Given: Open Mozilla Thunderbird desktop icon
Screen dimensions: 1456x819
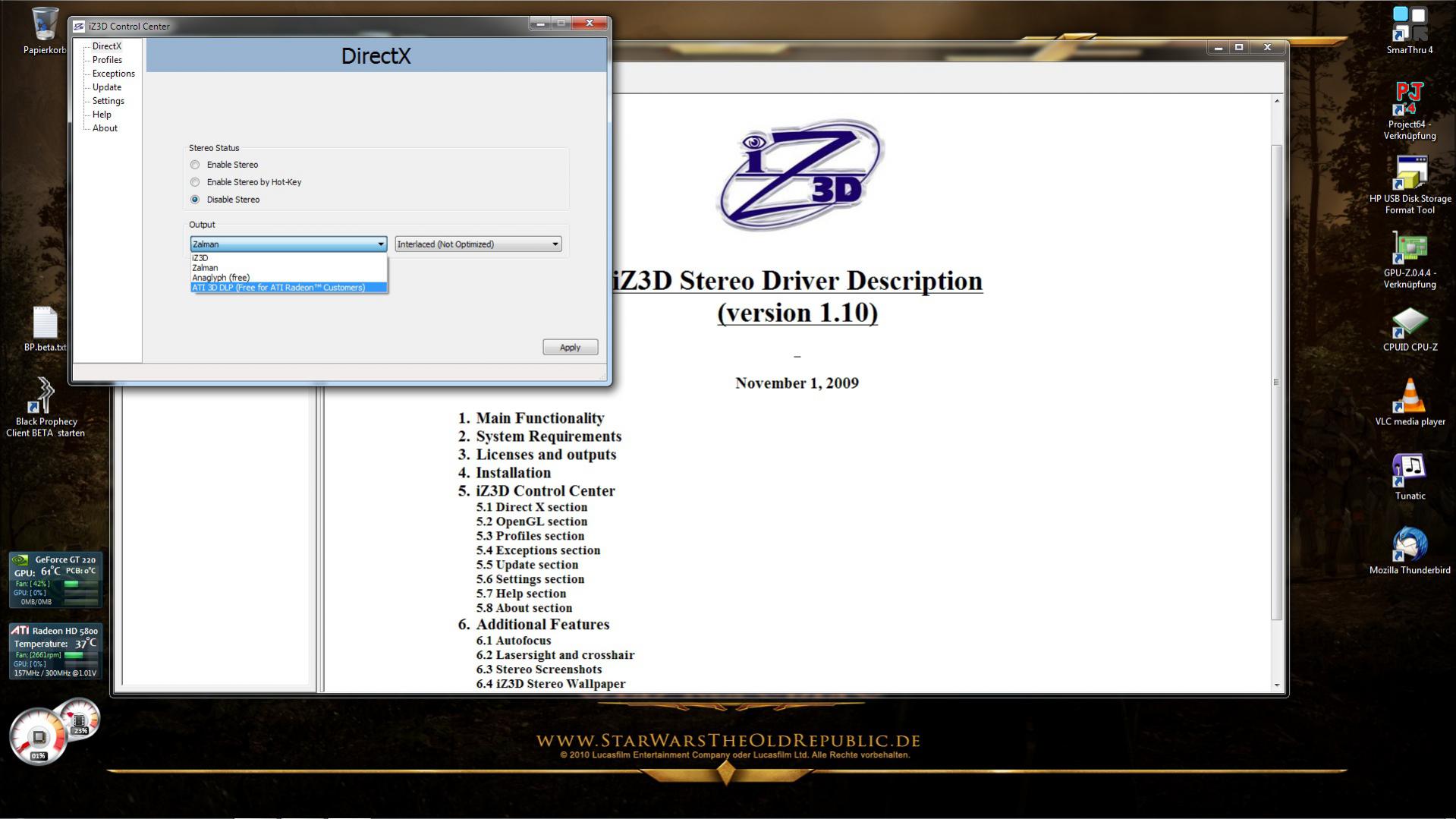Looking at the screenshot, I should (x=1409, y=551).
